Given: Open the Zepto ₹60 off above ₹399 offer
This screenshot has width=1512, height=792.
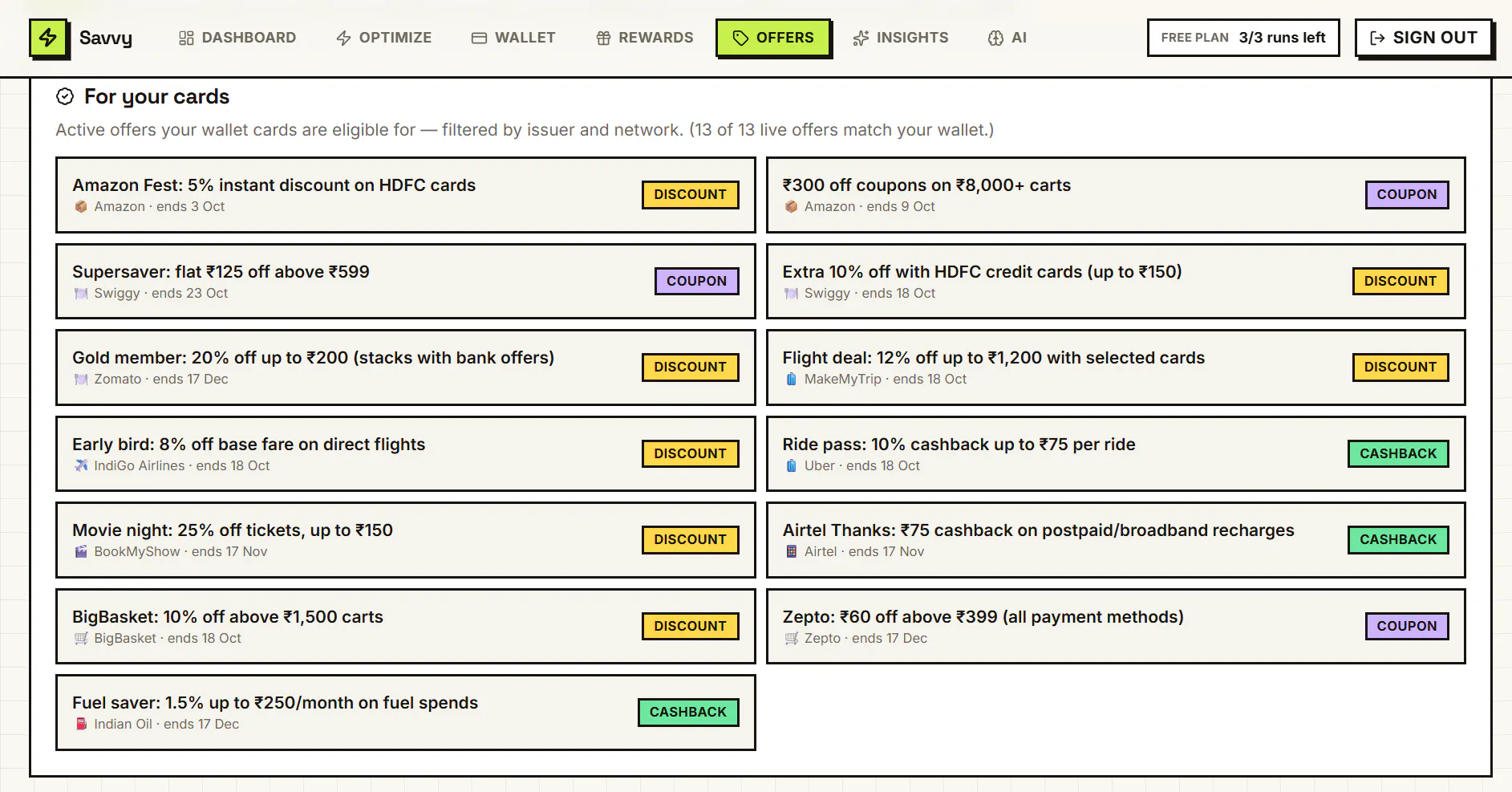Looking at the screenshot, I should [x=1116, y=627].
